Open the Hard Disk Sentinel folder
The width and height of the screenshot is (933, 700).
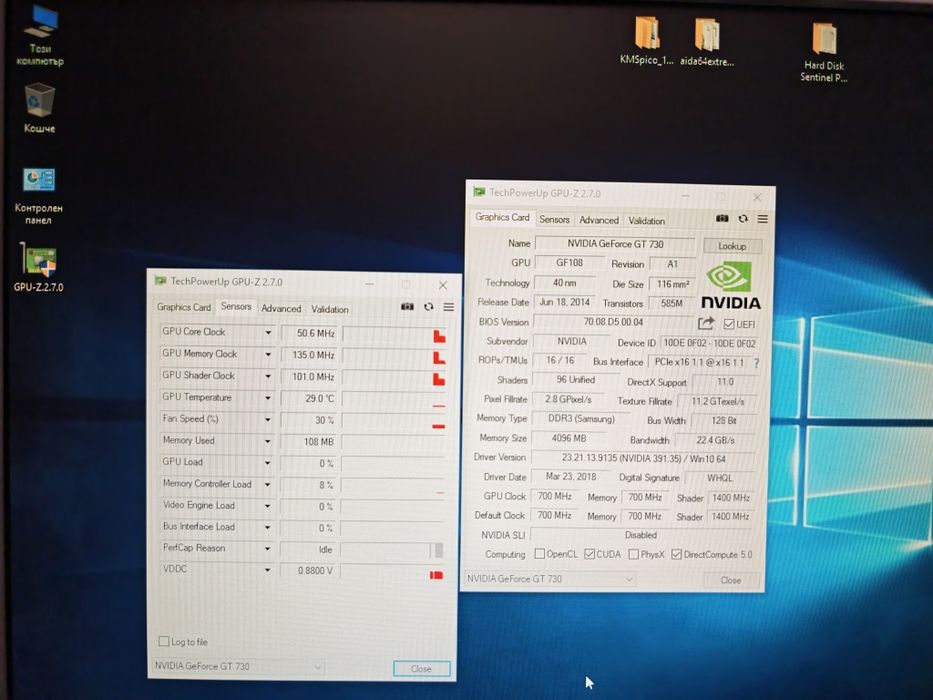pyautogui.click(x=824, y=52)
